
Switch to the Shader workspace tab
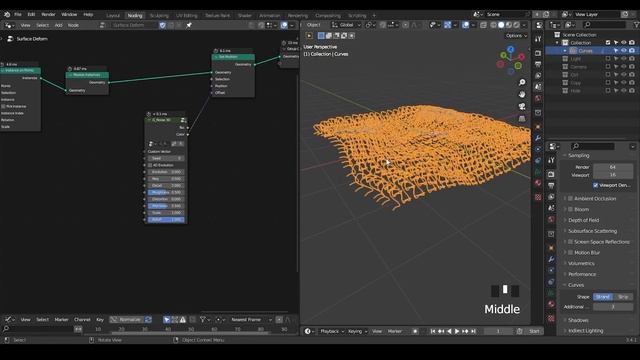pyautogui.click(x=245, y=16)
